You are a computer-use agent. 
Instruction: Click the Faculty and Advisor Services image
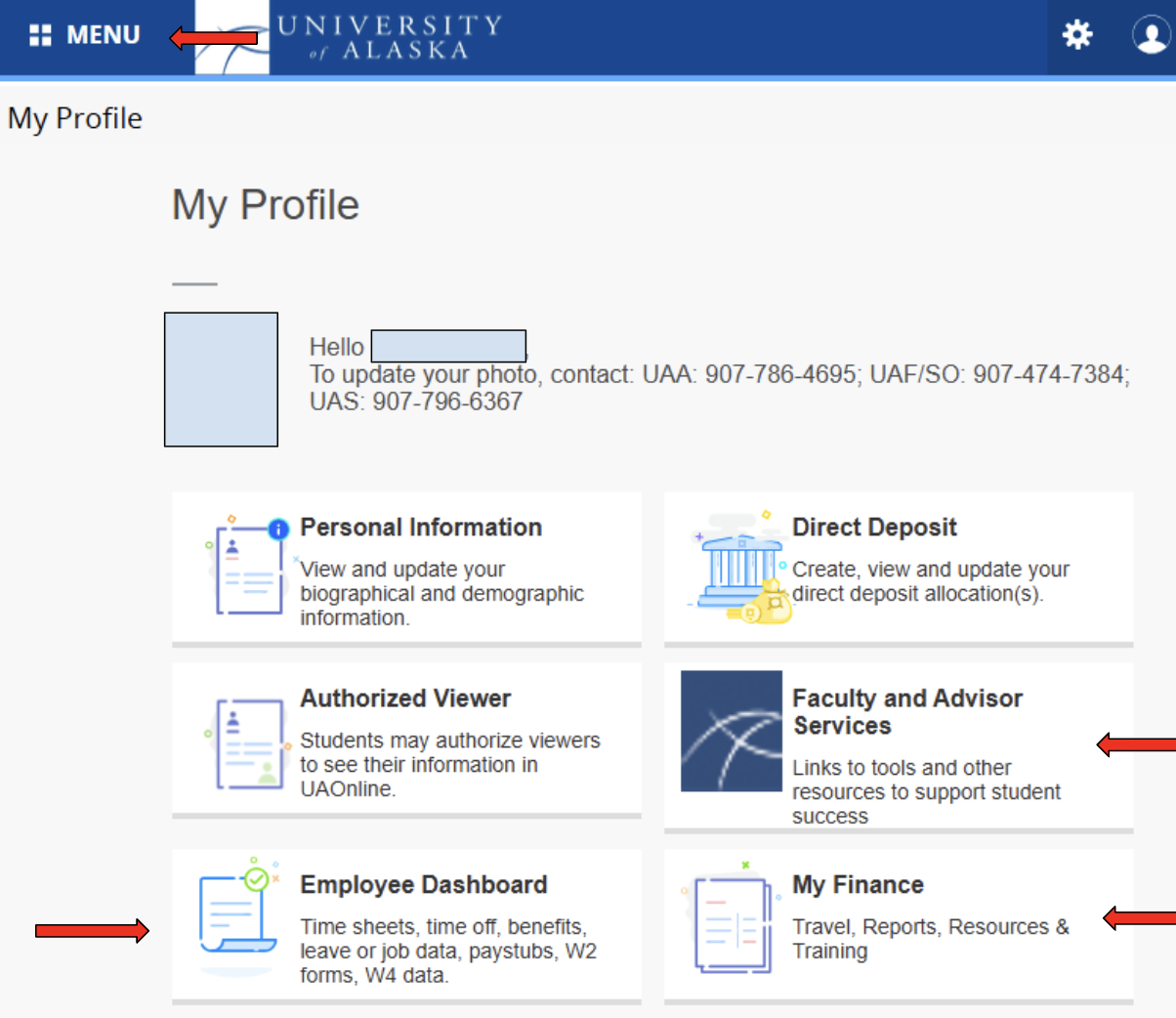point(731,731)
